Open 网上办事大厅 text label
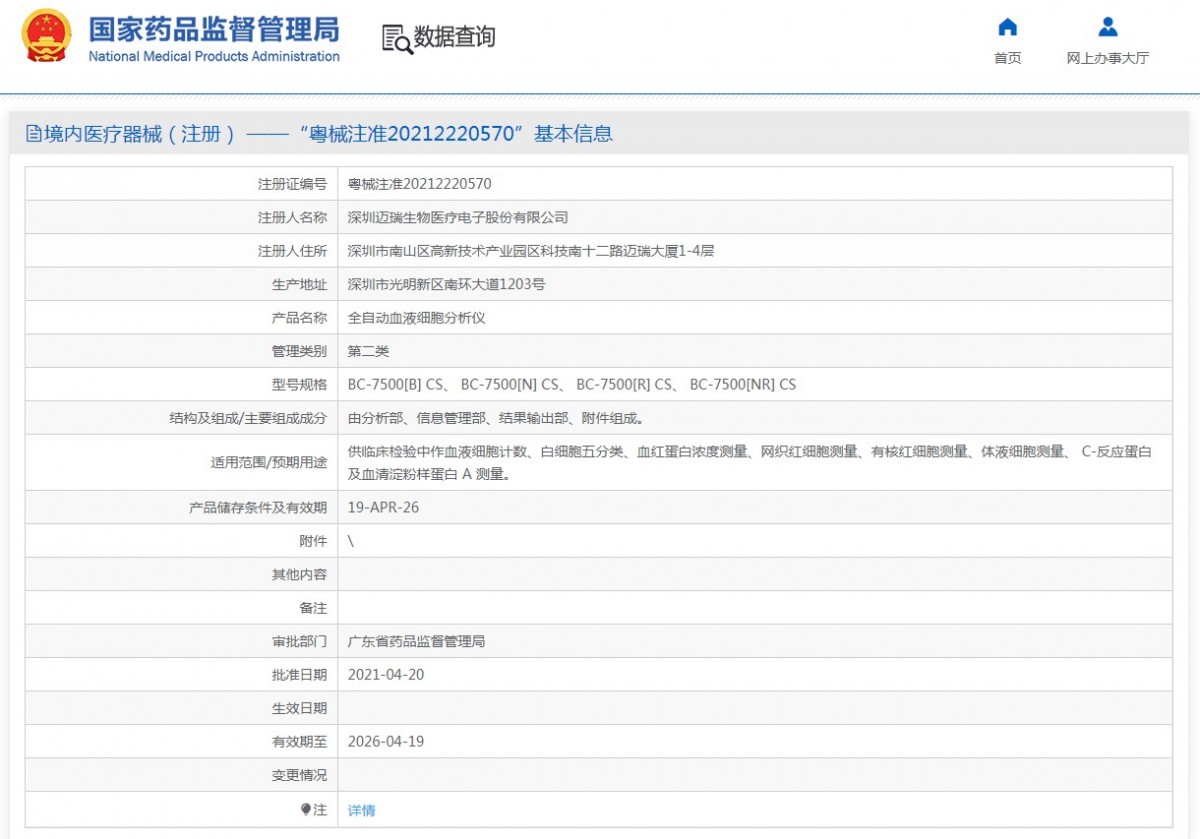This screenshot has height=839, width=1200. click(1107, 58)
